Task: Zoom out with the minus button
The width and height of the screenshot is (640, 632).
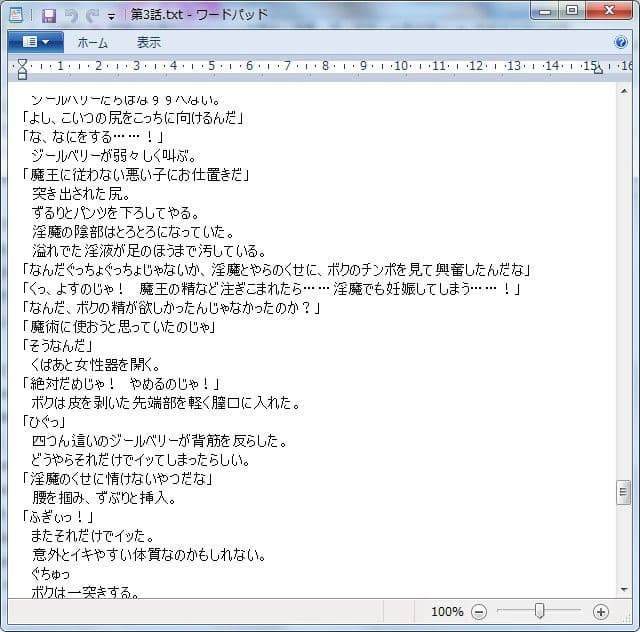Action: point(479,611)
